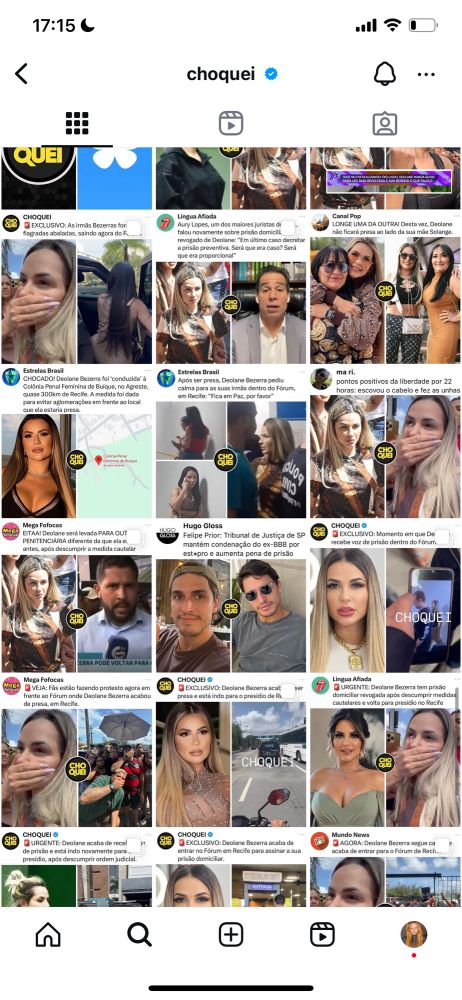
Task: Open the Hugo Gloss Felipe Prior post
Action: tap(231, 597)
